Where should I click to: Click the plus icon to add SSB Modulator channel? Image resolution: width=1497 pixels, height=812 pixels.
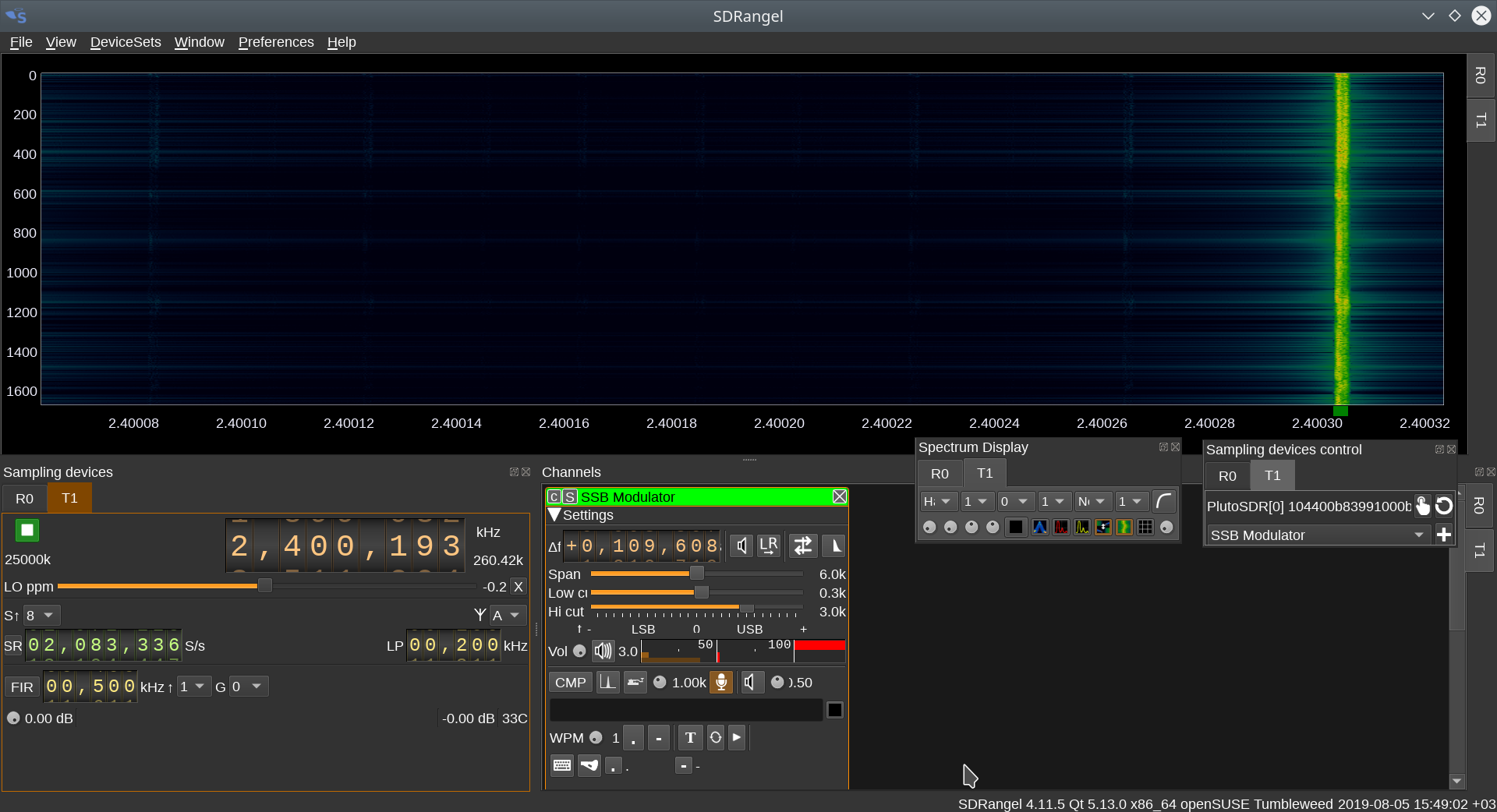1444,535
